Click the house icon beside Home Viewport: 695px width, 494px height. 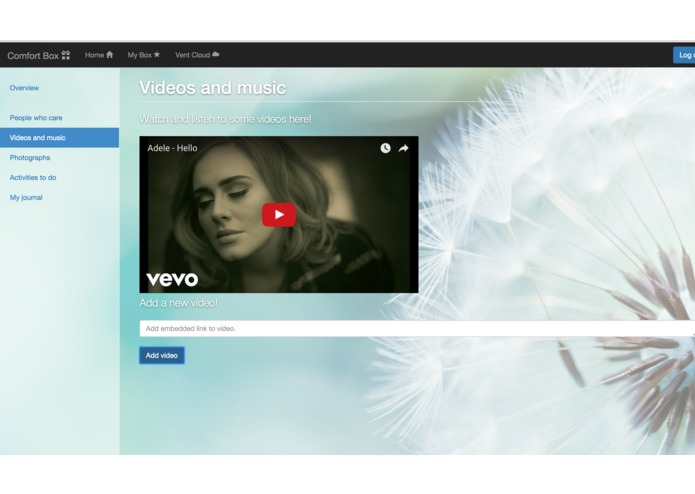click(x=109, y=54)
